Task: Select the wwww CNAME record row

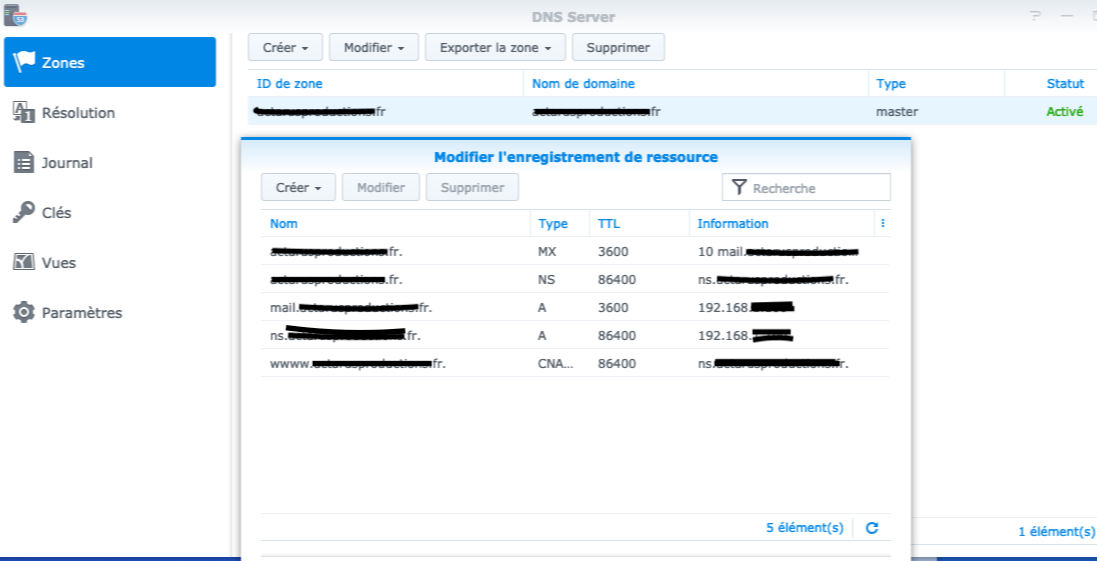Action: 575,363
